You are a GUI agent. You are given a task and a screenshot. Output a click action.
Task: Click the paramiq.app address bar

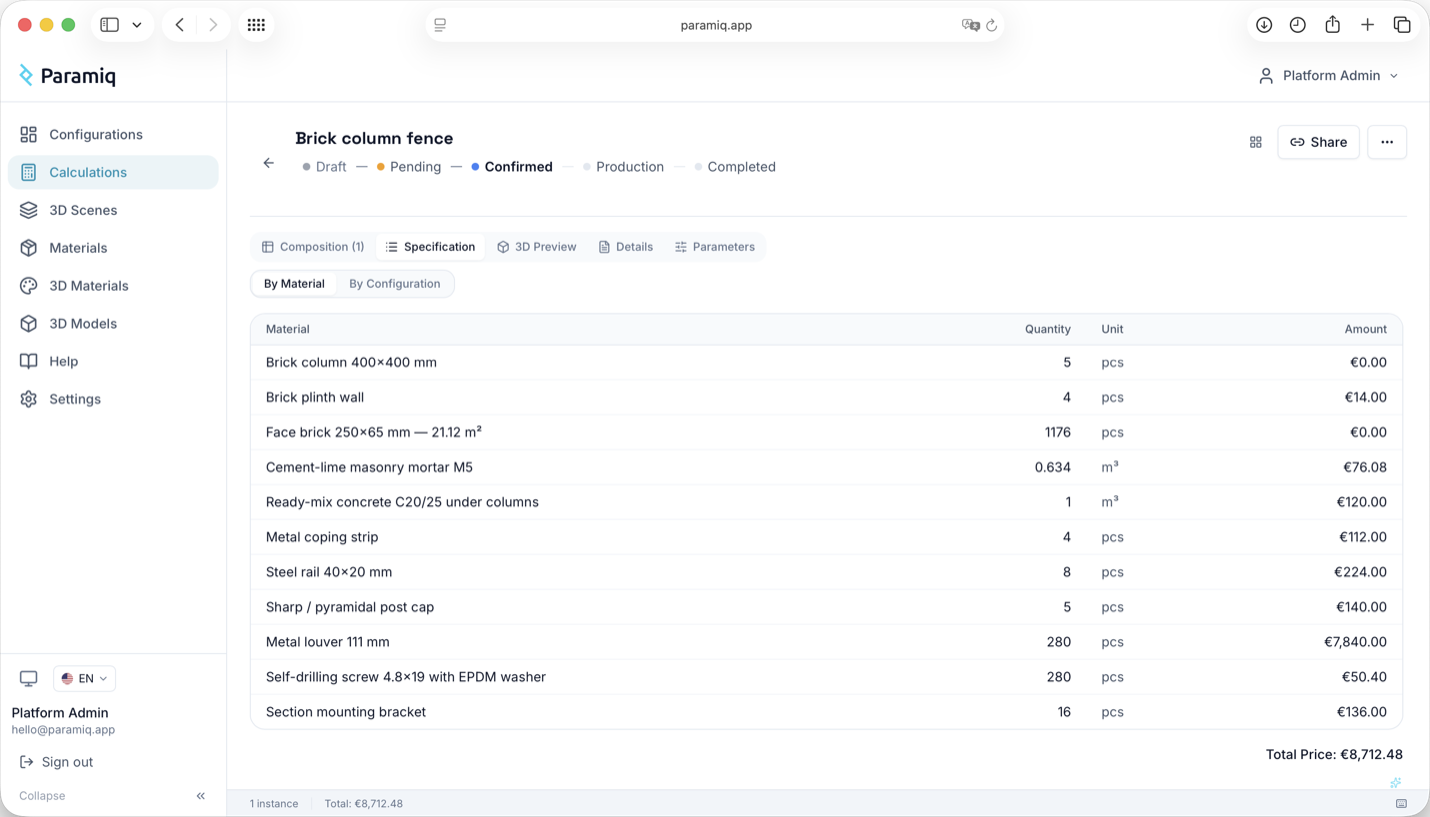(x=715, y=25)
